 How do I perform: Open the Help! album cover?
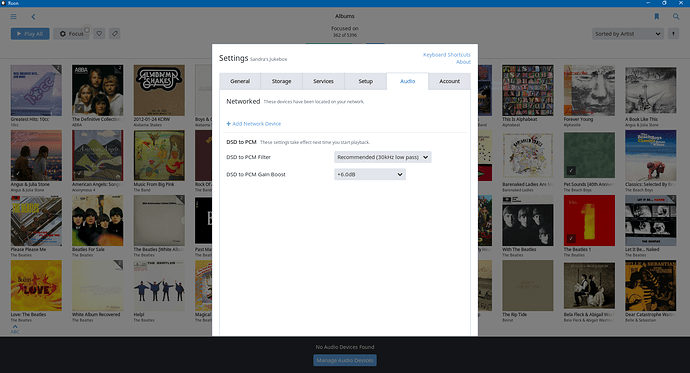[159, 286]
